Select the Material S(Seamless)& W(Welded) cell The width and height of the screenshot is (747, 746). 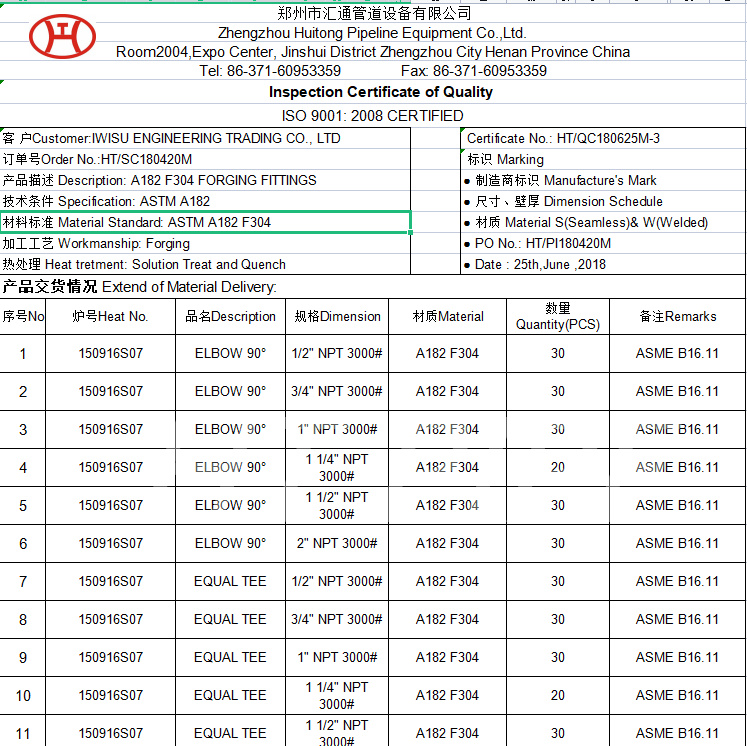tap(603, 222)
